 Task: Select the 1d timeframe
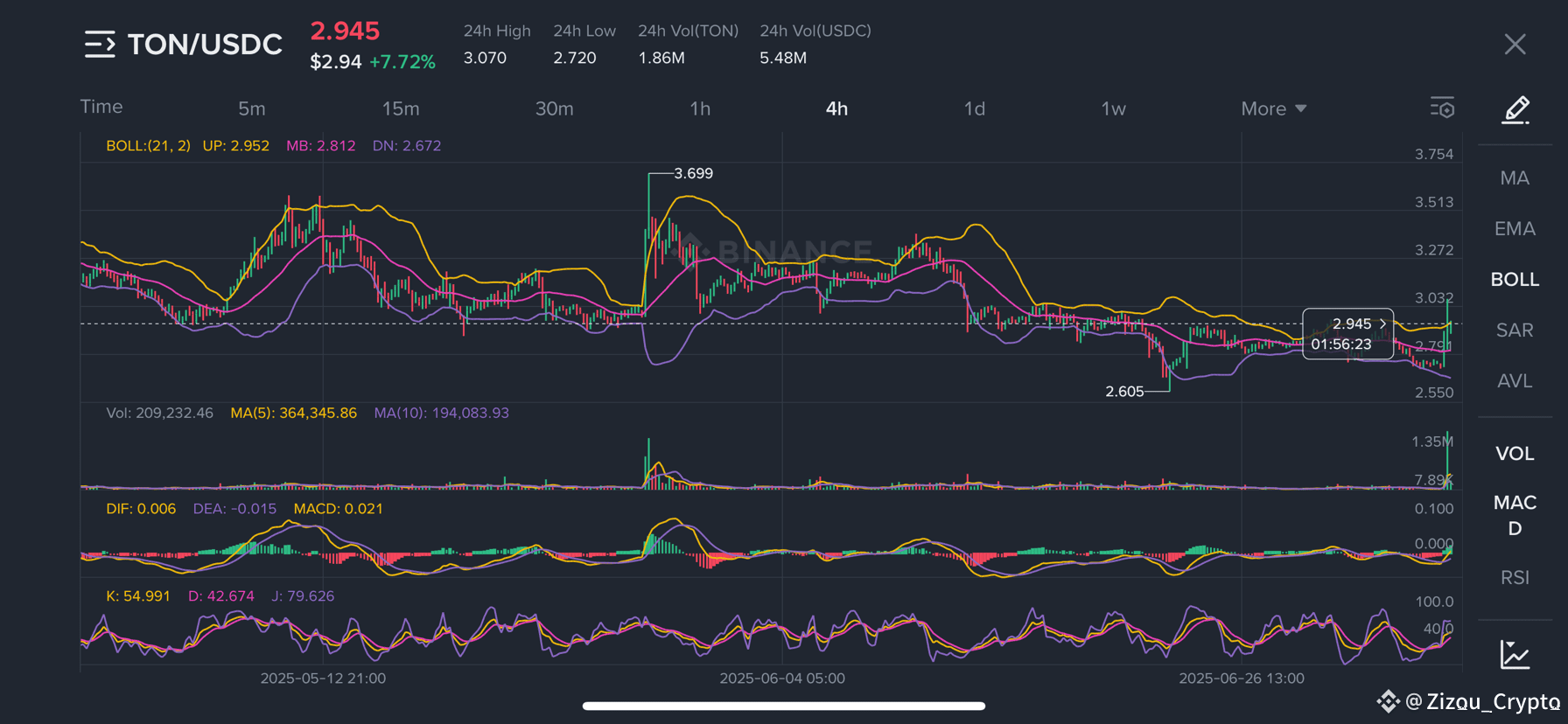click(x=975, y=108)
